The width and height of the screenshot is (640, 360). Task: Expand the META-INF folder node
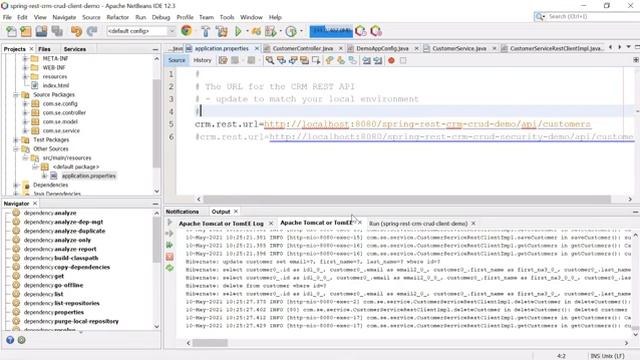tap(25, 58)
